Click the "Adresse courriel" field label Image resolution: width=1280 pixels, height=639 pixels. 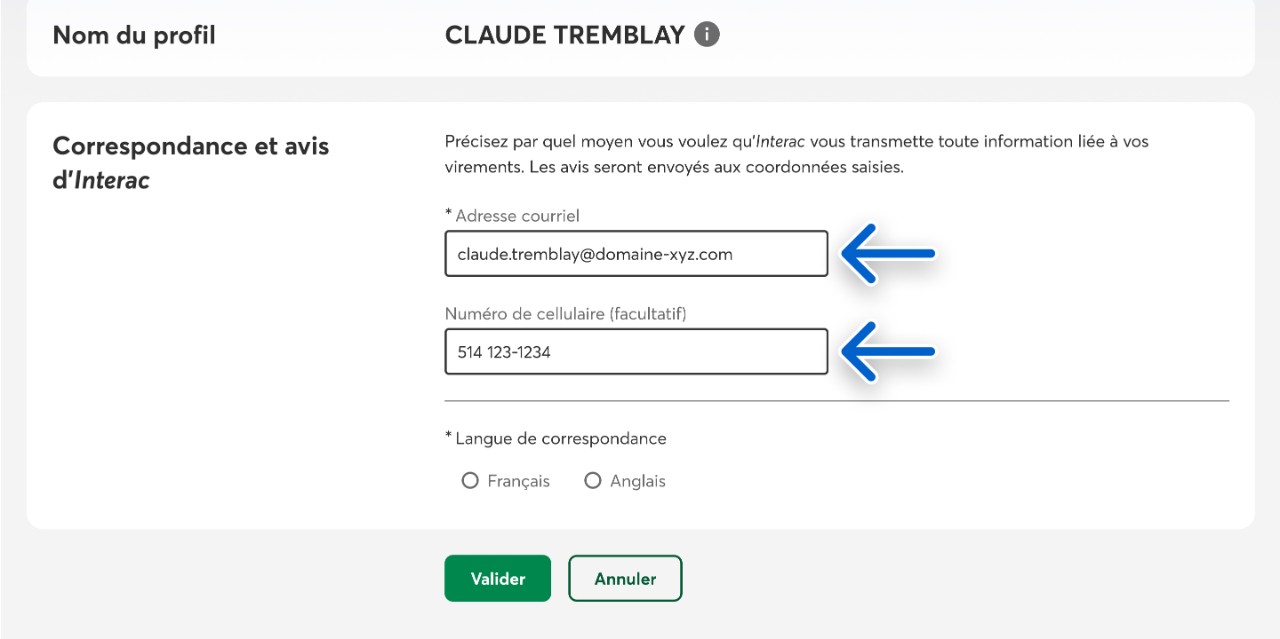[x=517, y=216]
